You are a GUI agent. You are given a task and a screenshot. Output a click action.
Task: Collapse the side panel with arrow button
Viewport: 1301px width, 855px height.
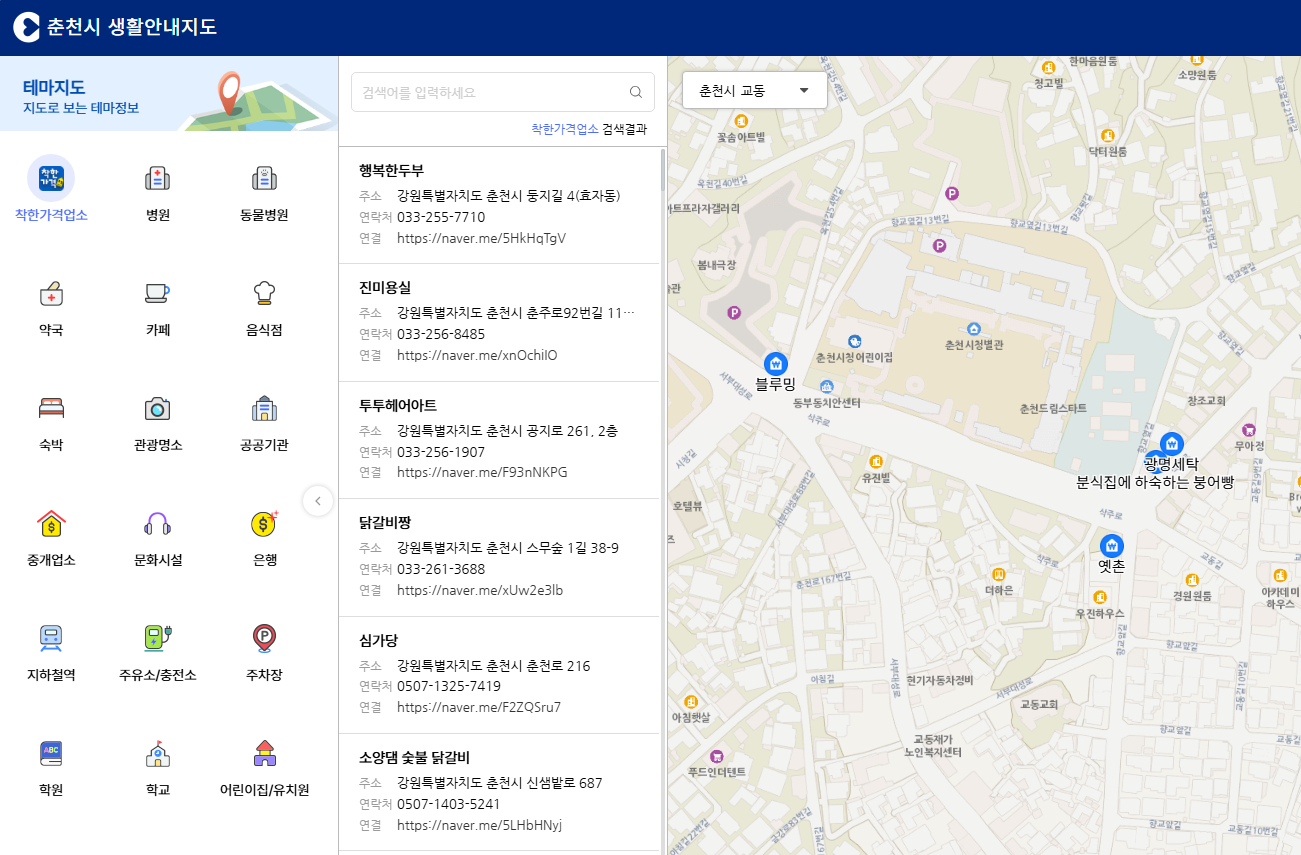pyautogui.click(x=318, y=500)
